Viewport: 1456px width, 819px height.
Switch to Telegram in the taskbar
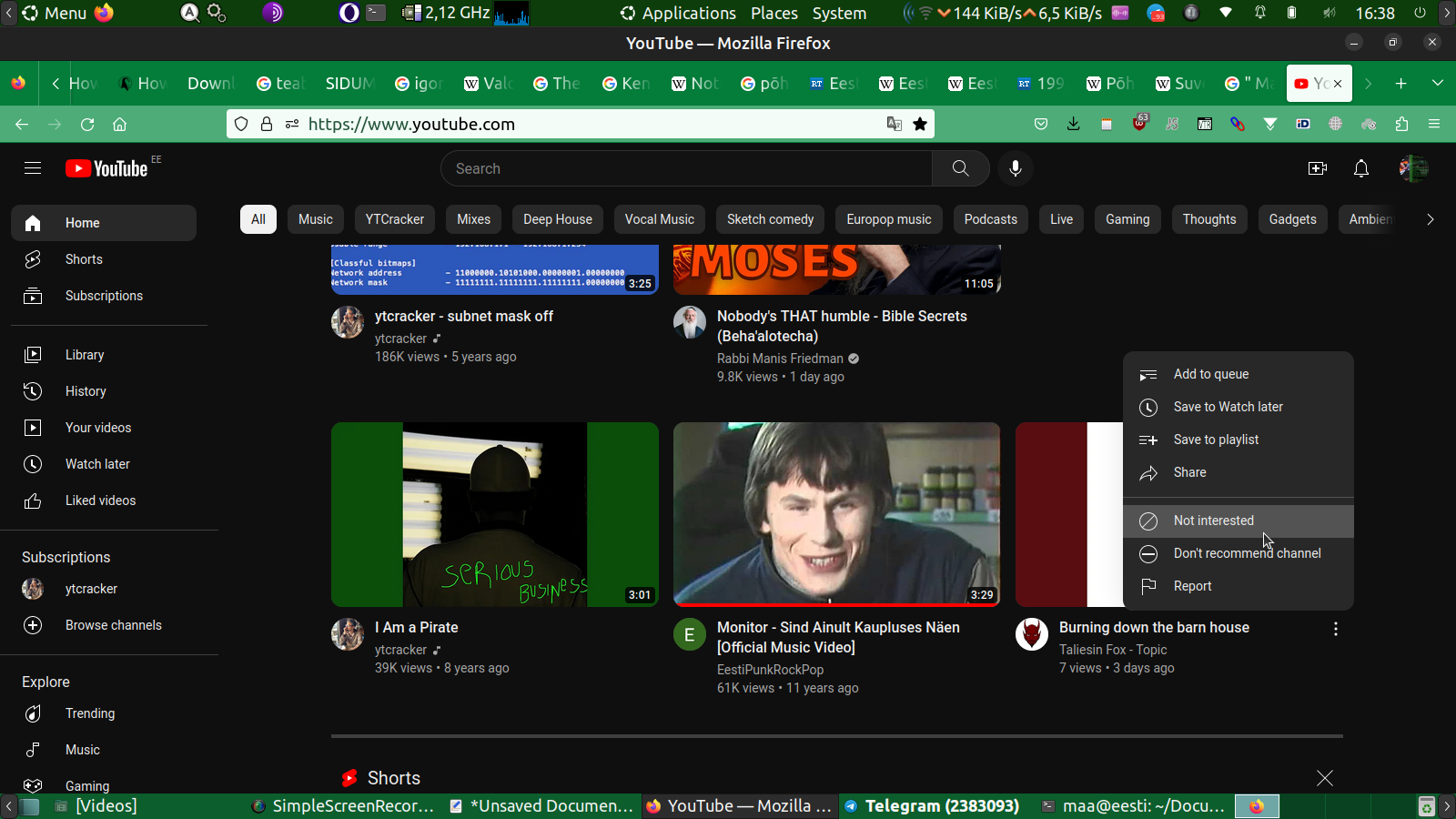click(933, 805)
